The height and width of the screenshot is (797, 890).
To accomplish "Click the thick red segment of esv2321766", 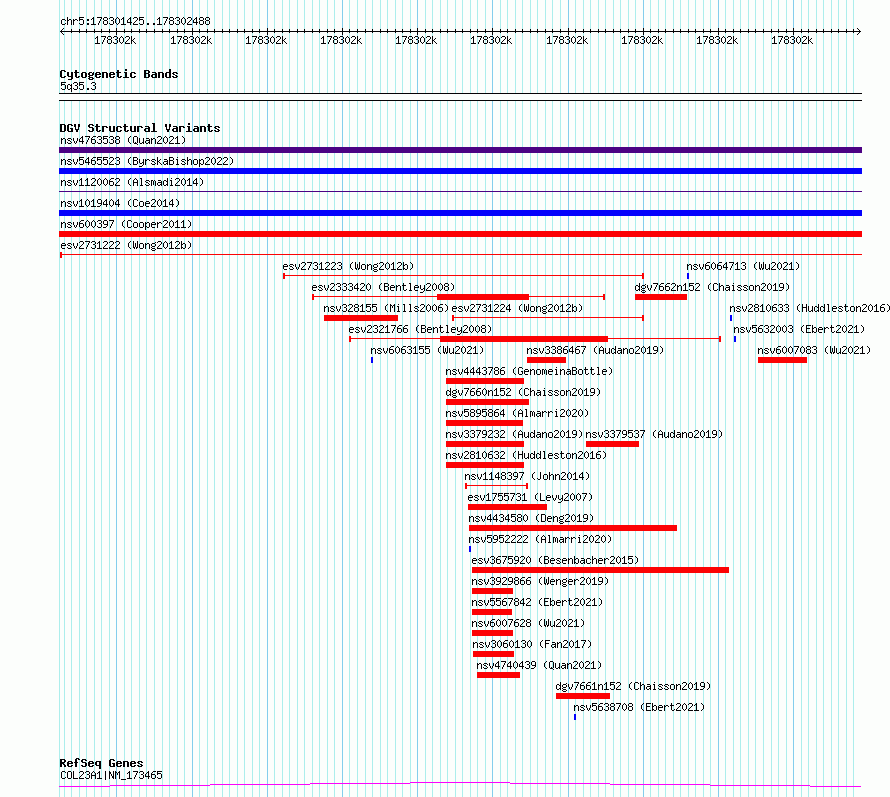I will click(524, 339).
